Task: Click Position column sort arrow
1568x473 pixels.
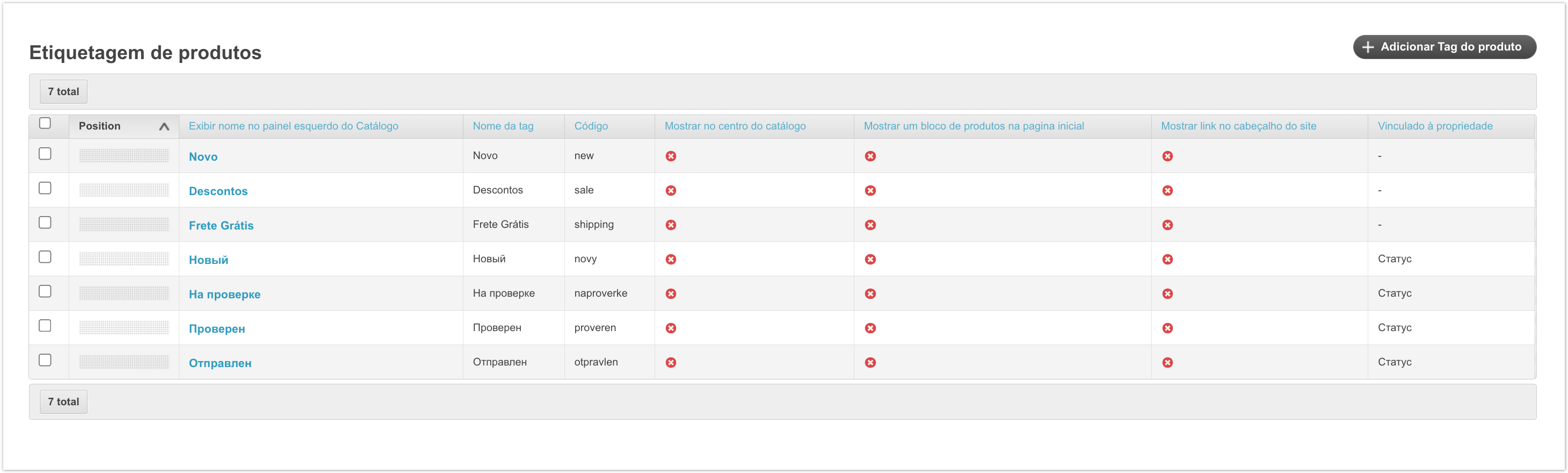Action: click(x=164, y=127)
